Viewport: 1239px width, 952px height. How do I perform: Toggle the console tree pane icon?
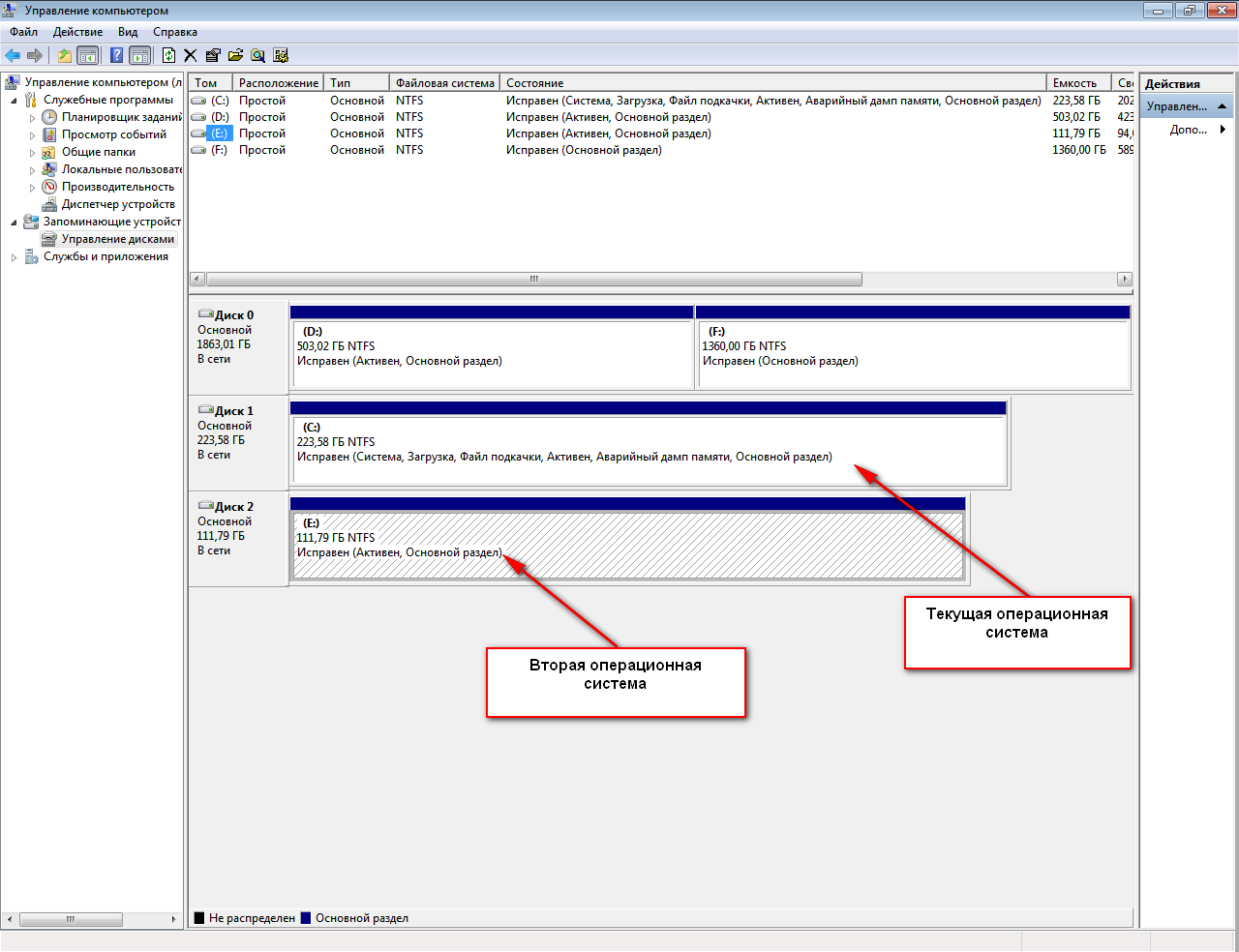[87, 55]
